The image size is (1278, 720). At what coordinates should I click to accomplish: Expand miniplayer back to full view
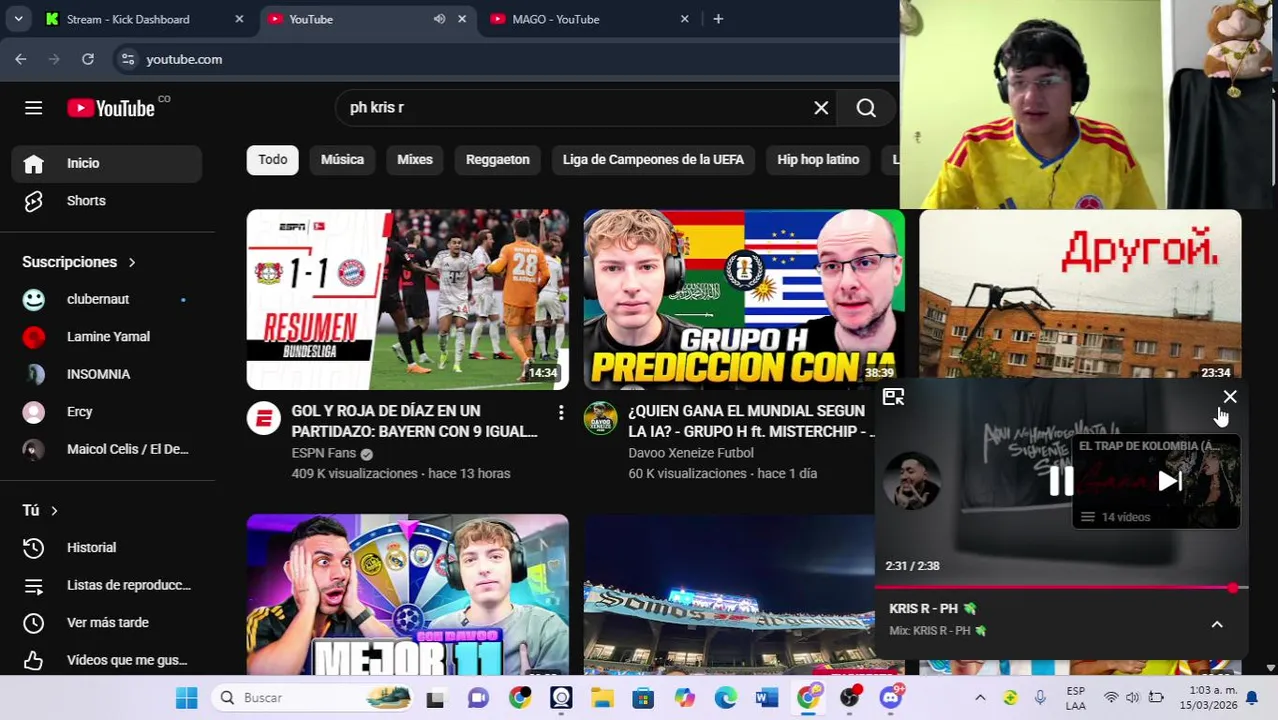point(893,397)
